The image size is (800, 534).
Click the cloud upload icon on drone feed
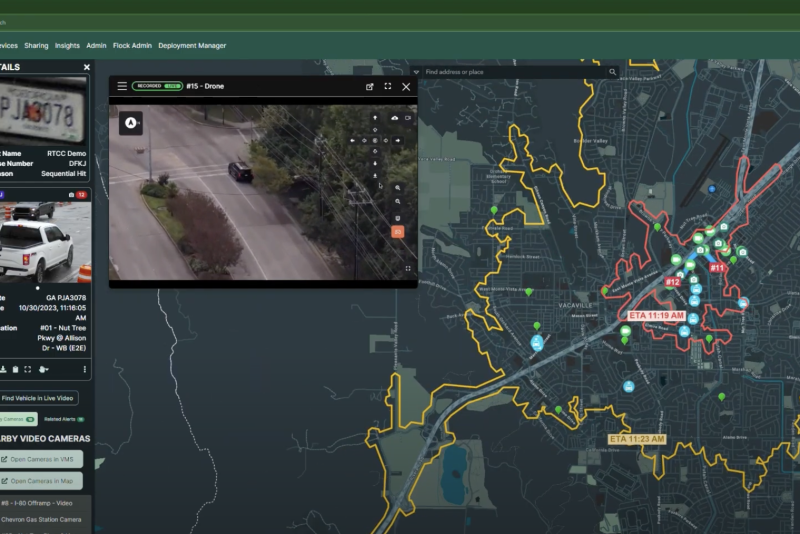pyautogui.click(x=394, y=118)
